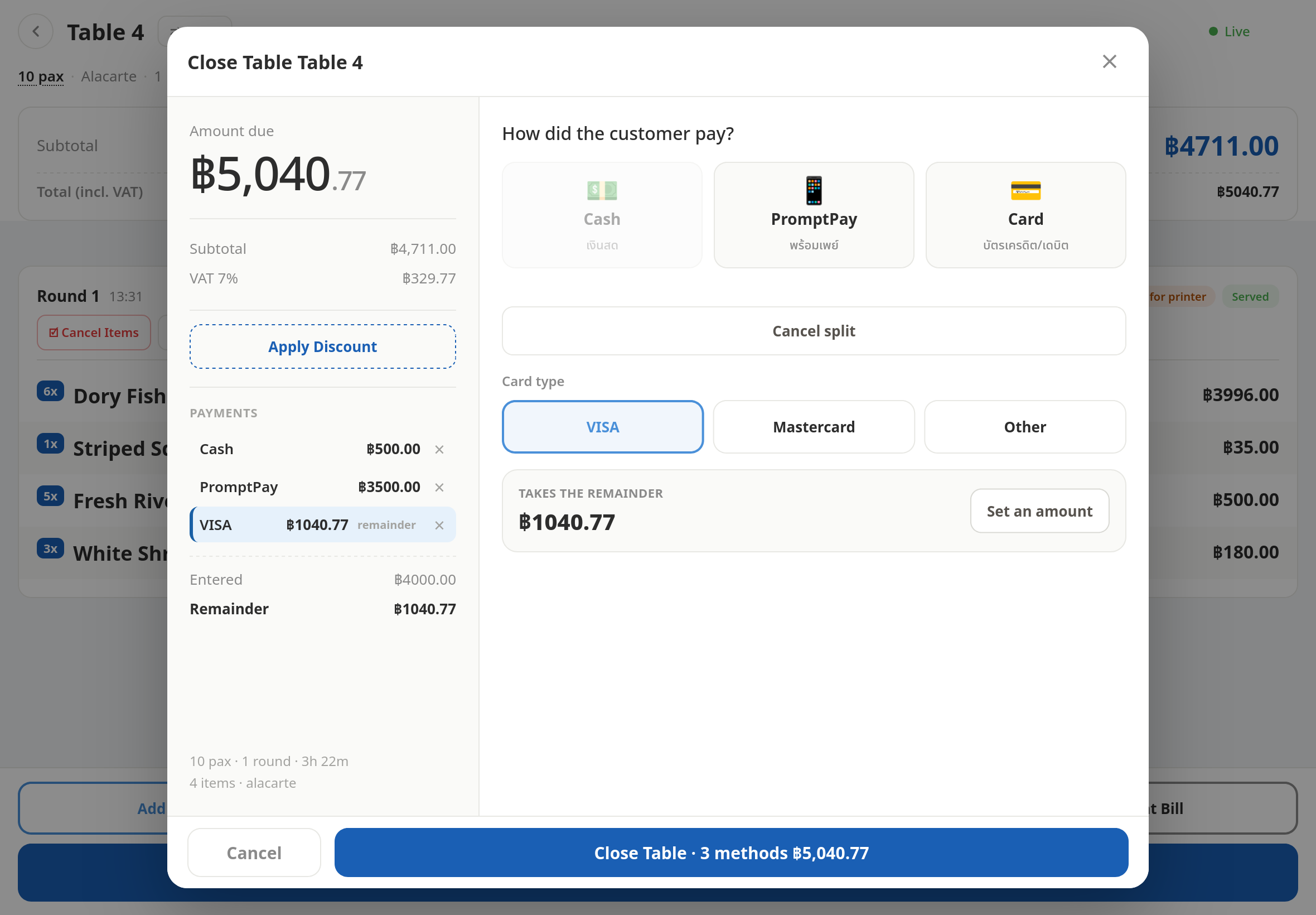This screenshot has height=915, width=1316.
Task: Select the PromptPay payment row
Action: tap(322, 487)
